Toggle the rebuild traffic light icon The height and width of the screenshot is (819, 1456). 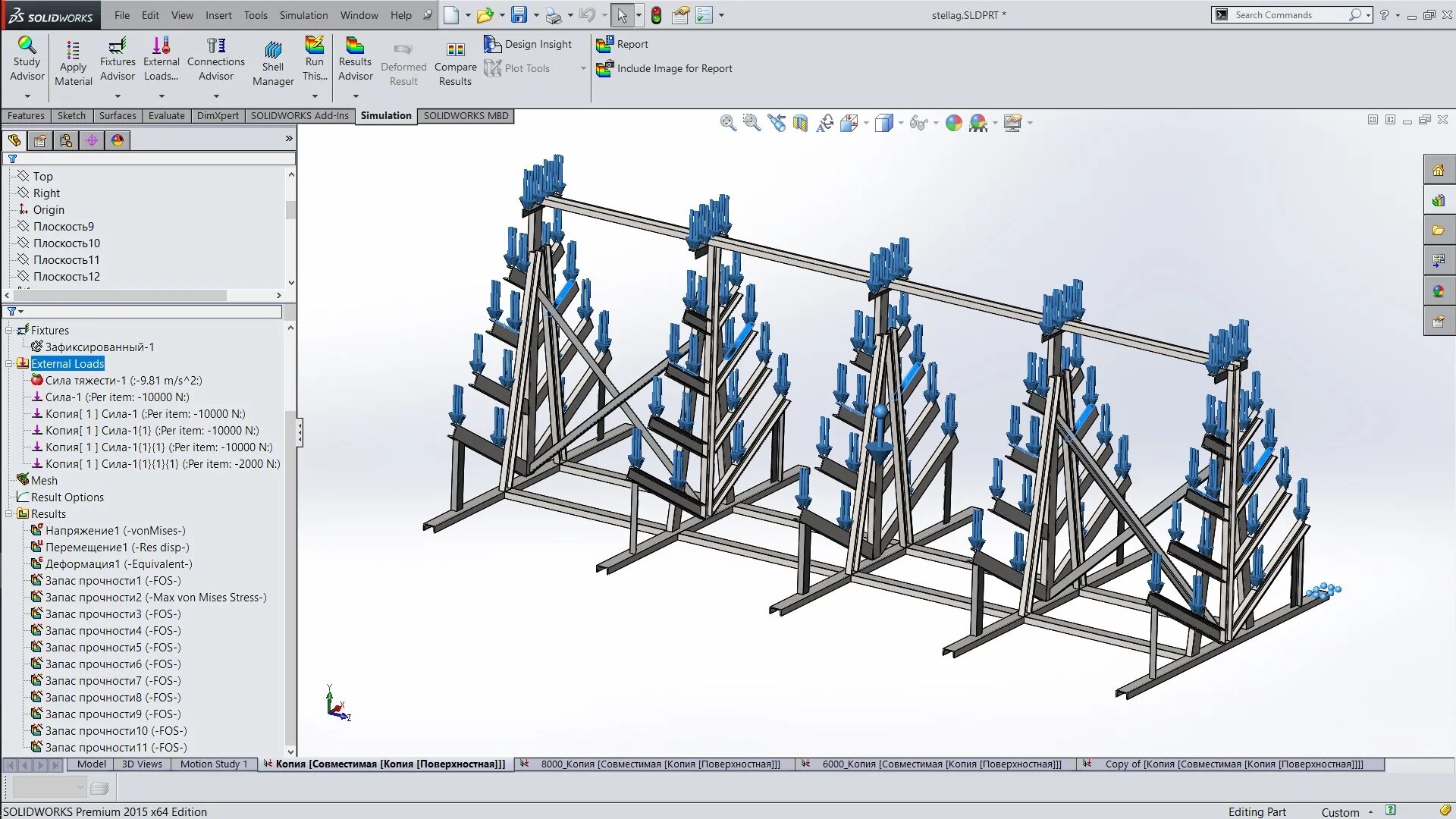(656, 15)
